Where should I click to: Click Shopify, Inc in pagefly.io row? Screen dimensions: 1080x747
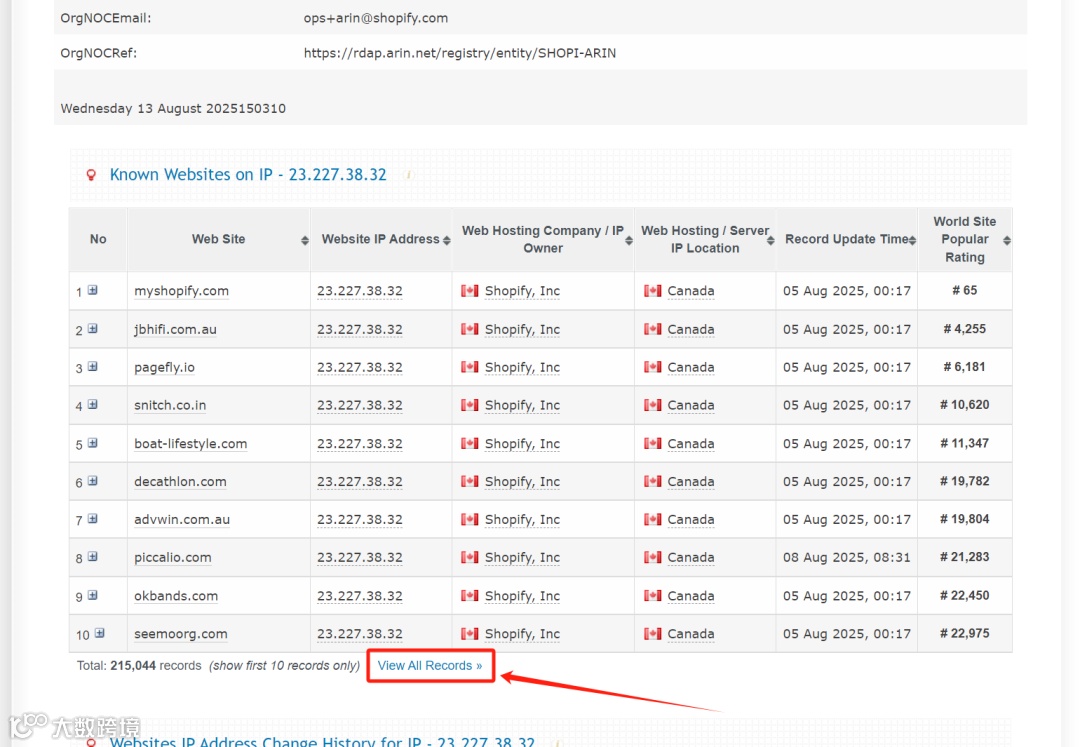[522, 367]
